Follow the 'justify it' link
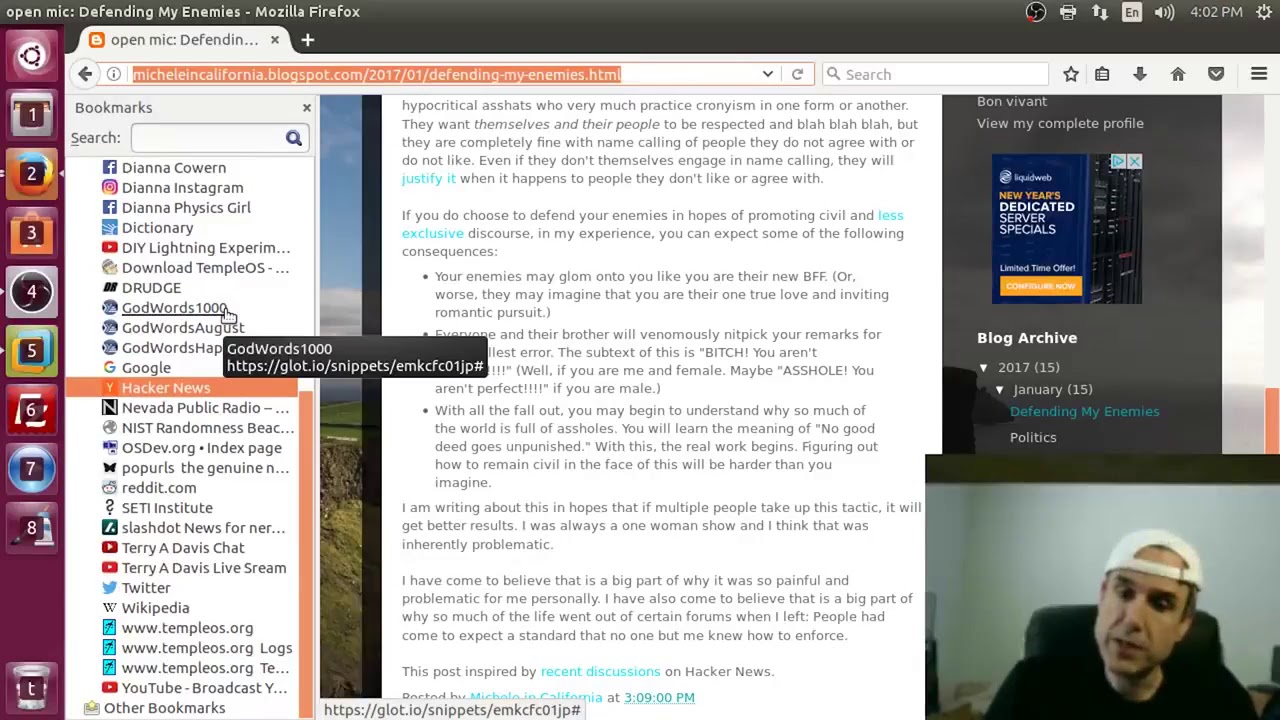1280x720 pixels. pyautogui.click(x=428, y=178)
